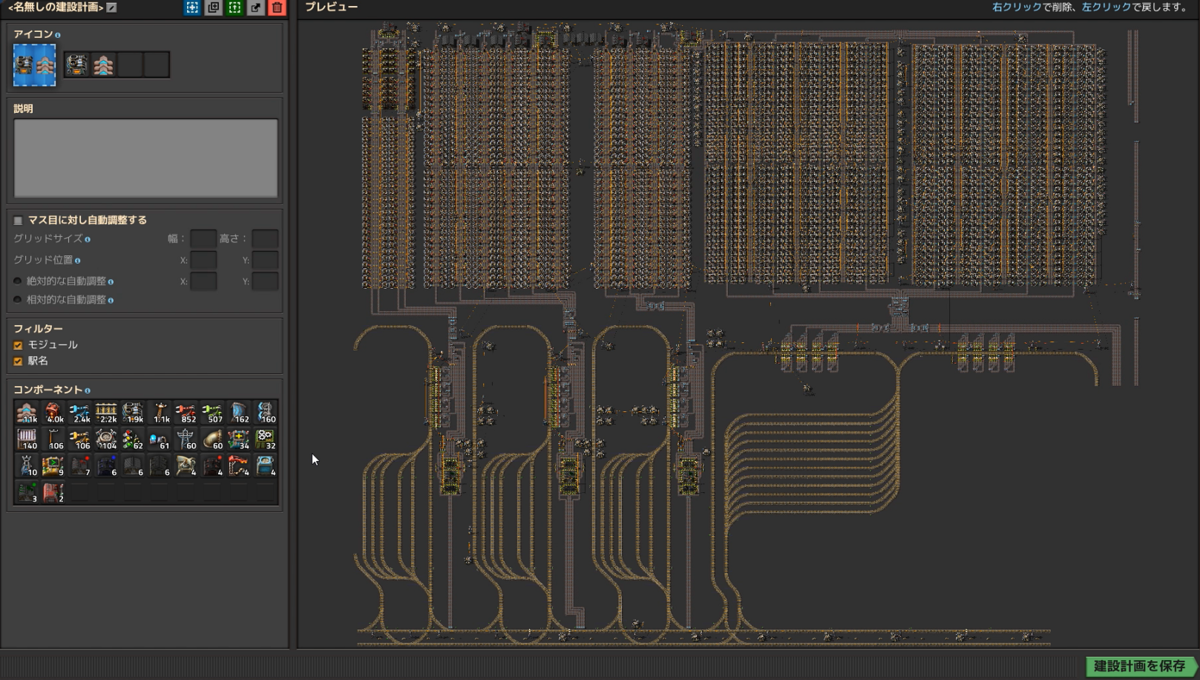1200x680 pixels.
Task: Click the red inserter component showing 852
Action: (186, 413)
